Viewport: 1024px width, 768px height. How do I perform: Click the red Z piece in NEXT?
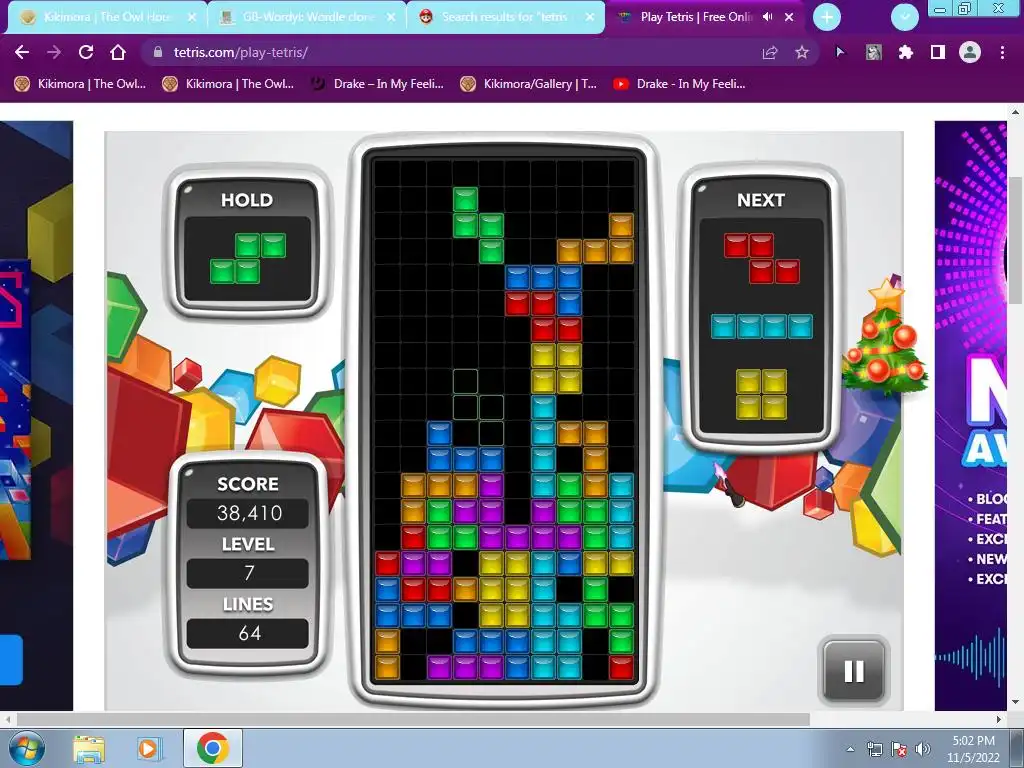(761, 259)
